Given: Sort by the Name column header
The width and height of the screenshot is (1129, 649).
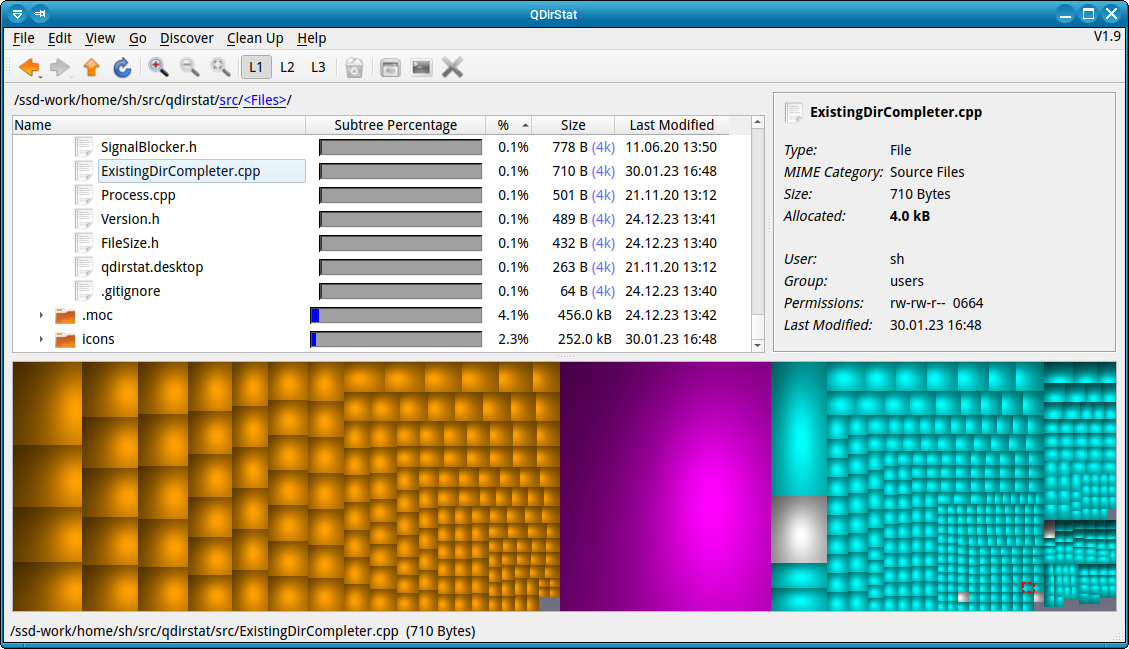Looking at the screenshot, I should tap(159, 125).
